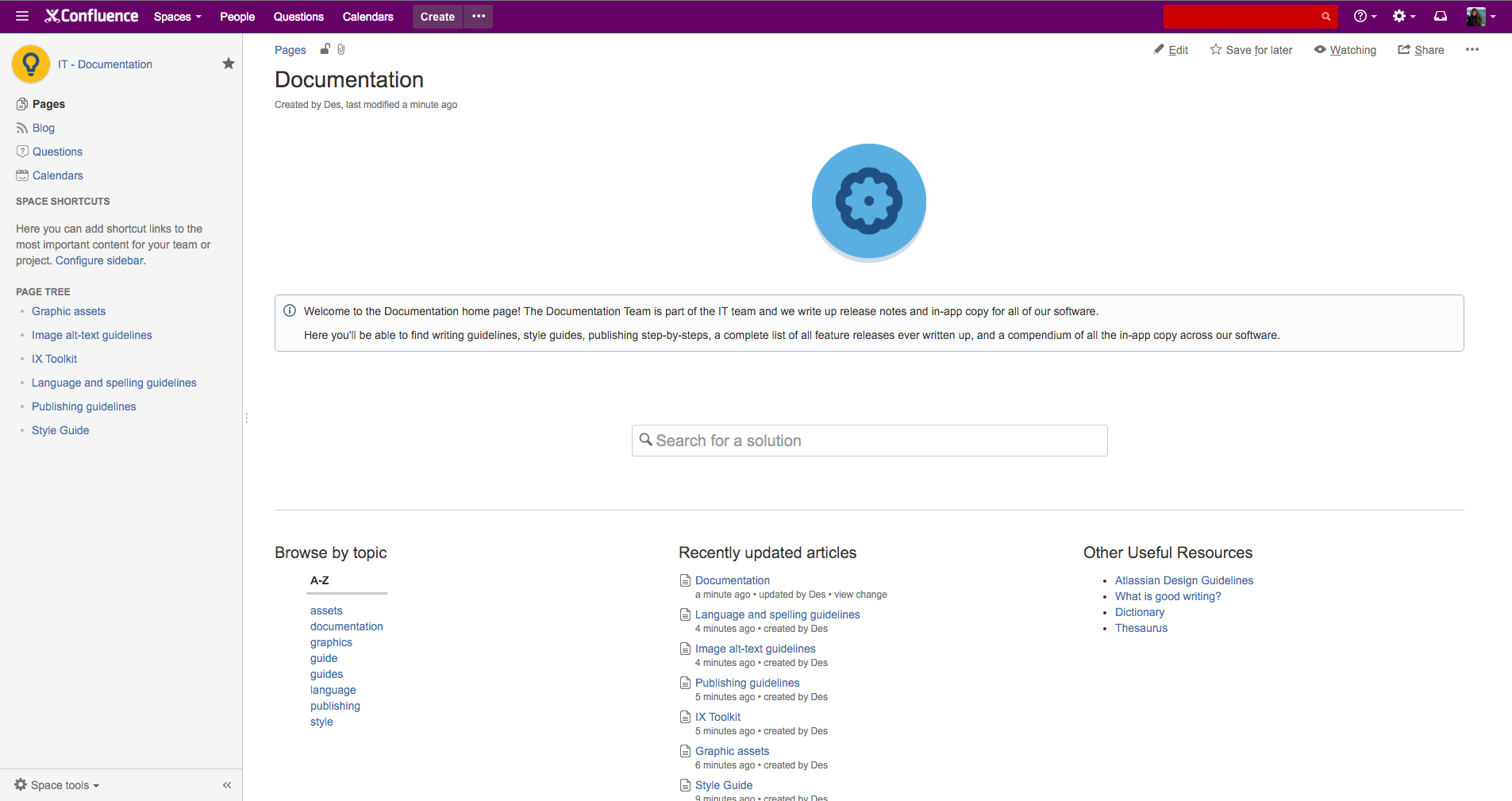Open the page more-actions ellipsis menu
This screenshot has width=1512, height=801.
(1472, 49)
